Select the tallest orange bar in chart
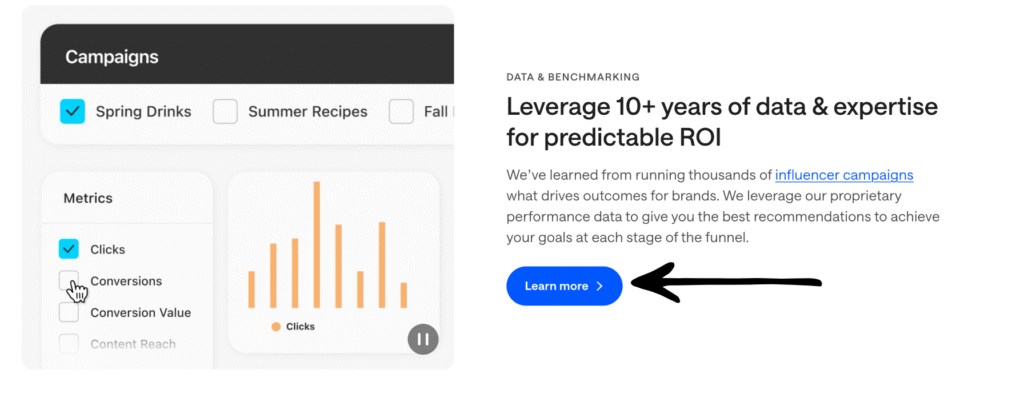The height and width of the screenshot is (394, 1024). coord(317,244)
